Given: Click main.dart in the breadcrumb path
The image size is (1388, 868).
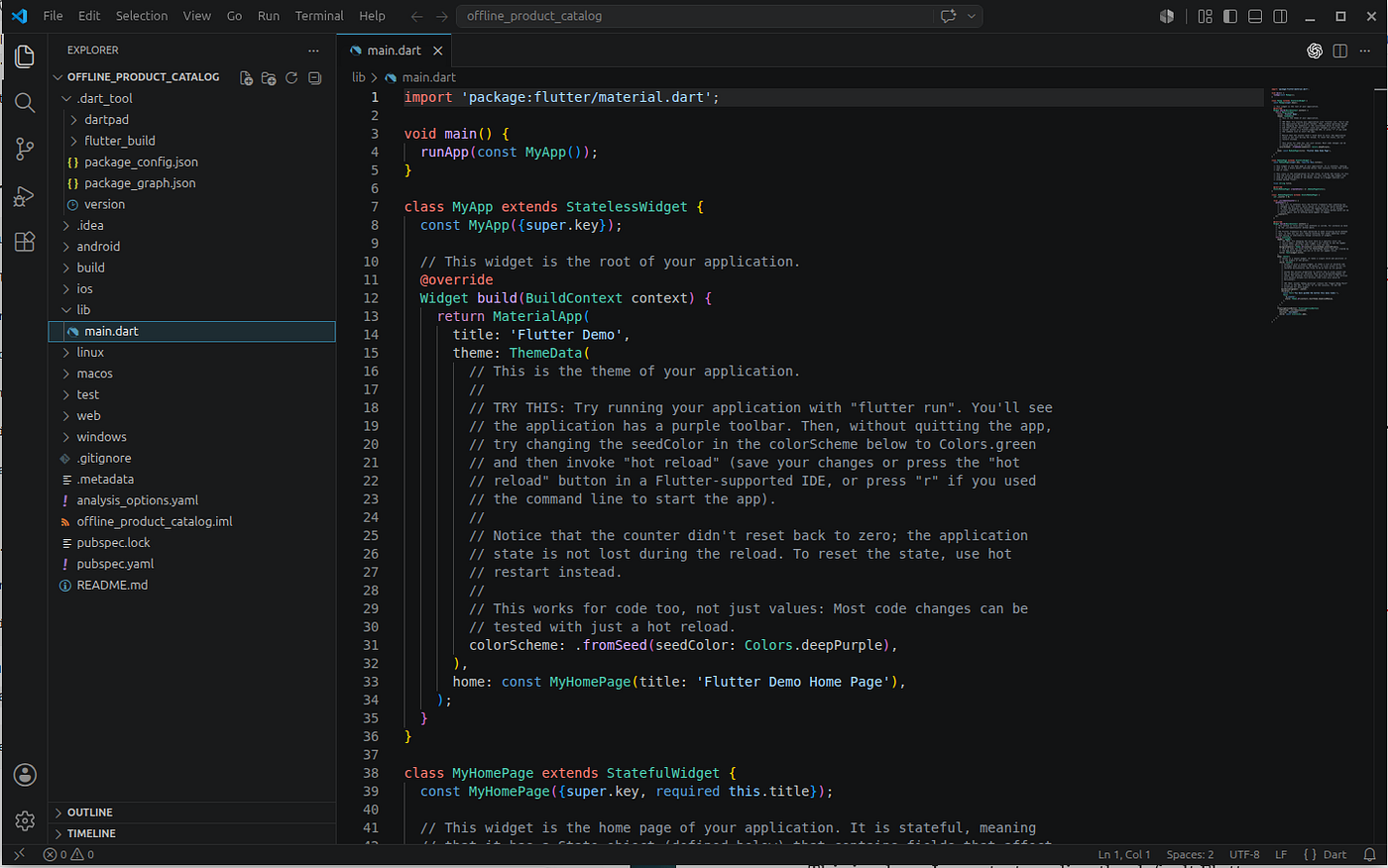Looking at the screenshot, I should [x=429, y=77].
